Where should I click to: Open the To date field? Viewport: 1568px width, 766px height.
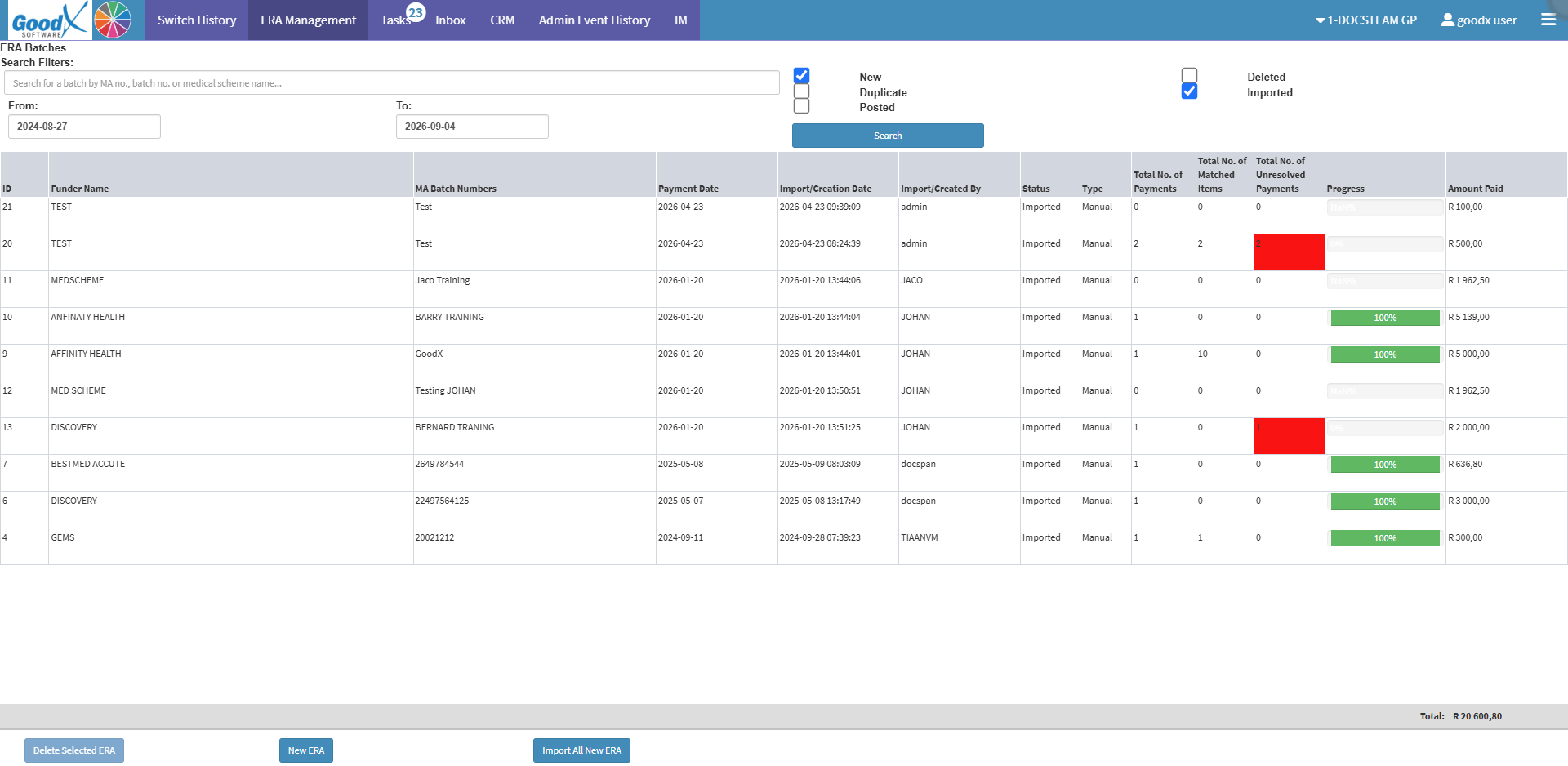[472, 127]
